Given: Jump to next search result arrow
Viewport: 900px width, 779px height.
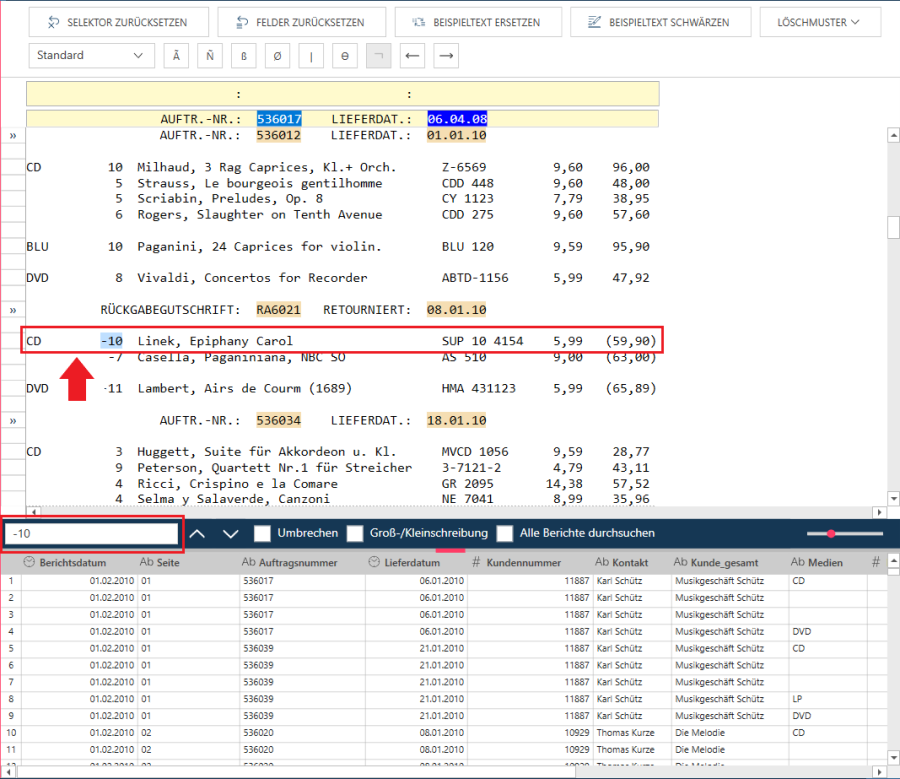Looking at the screenshot, I should [x=230, y=534].
